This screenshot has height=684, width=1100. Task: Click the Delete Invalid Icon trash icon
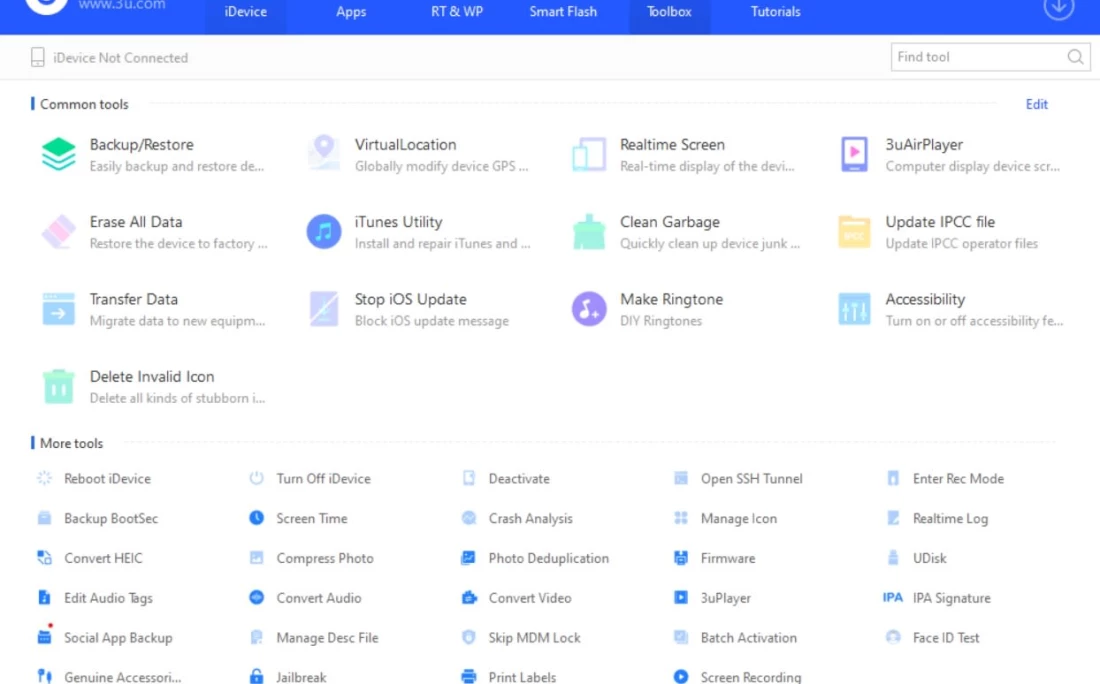pyautogui.click(x=59, y=386)
